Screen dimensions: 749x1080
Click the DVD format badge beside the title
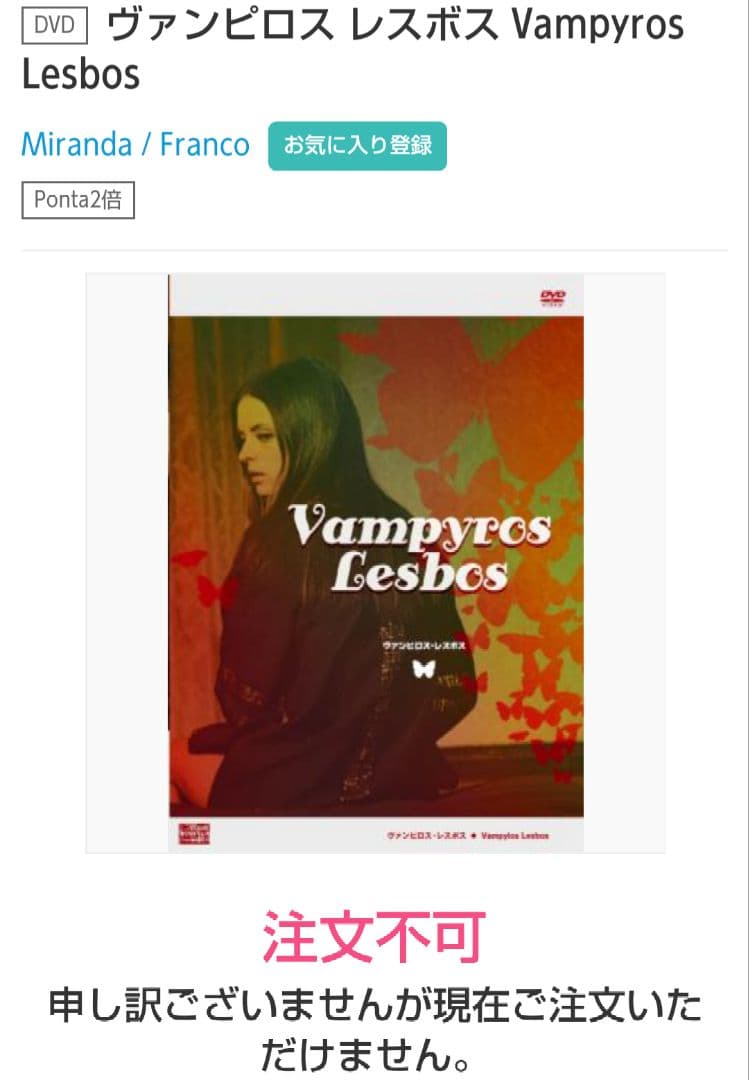(54, 26)
